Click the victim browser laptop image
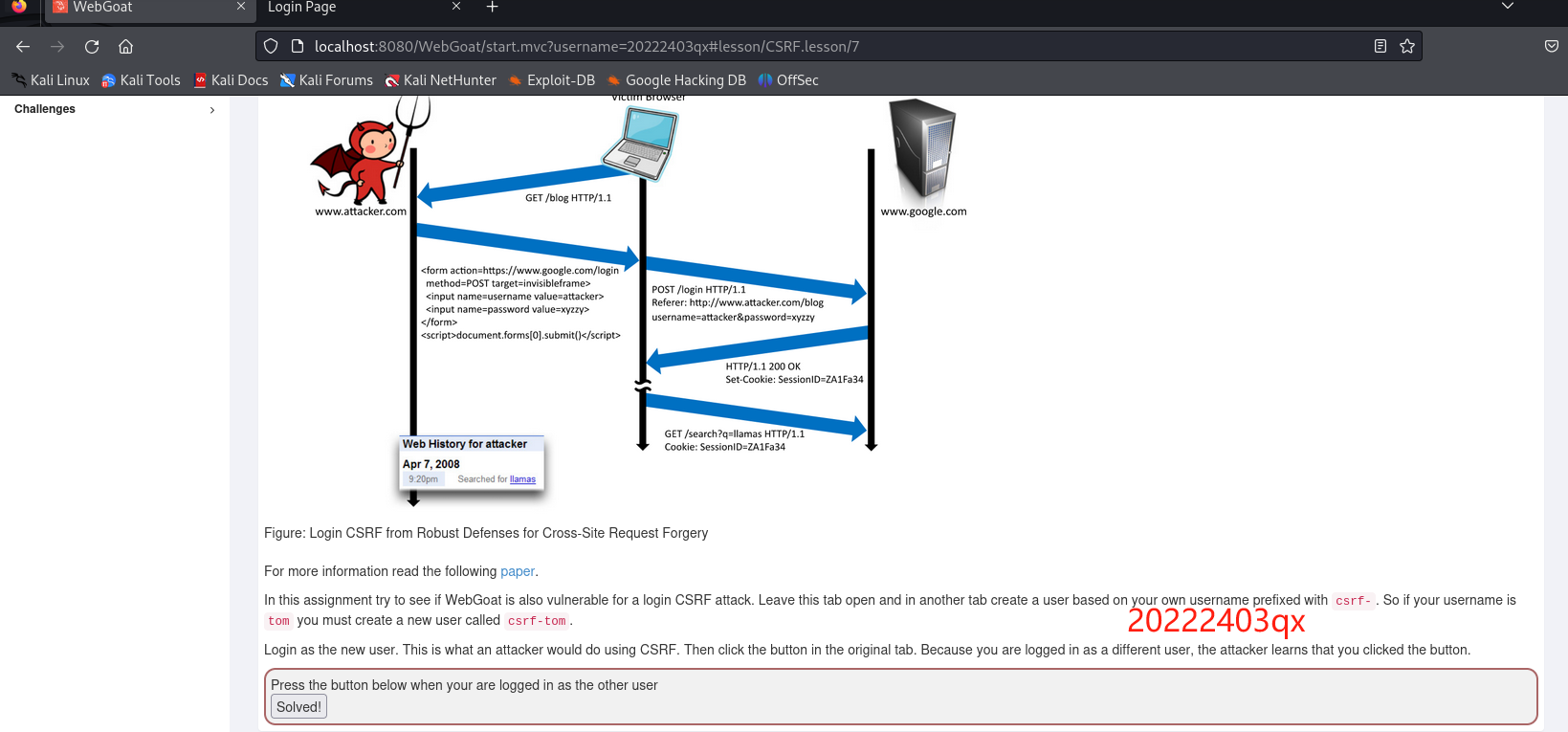Image resolution: width=1568 pixels, height=732 pixels. point(640,144)
